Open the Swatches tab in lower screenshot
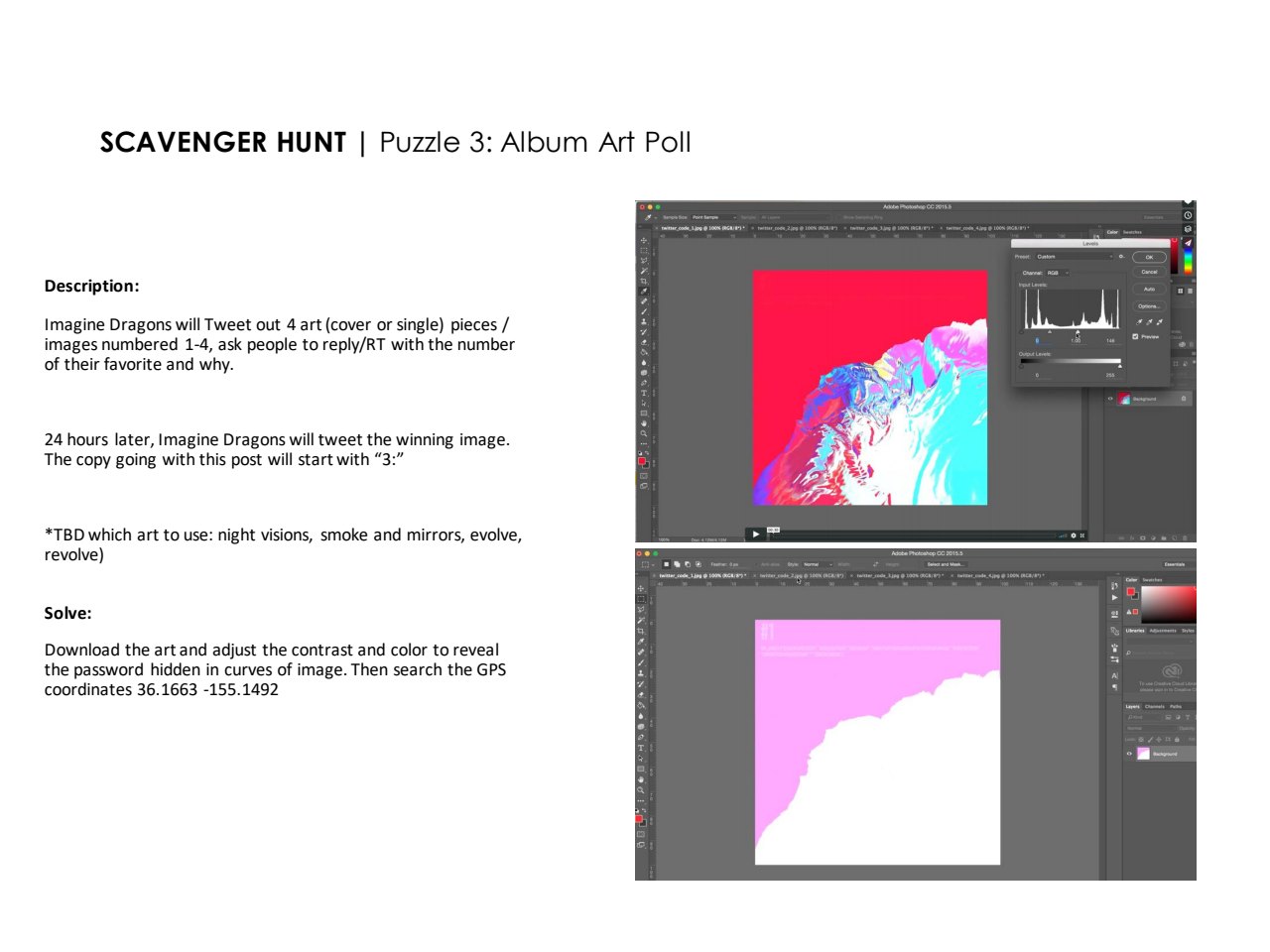Viewport: 1270px width, 952px height. tap(1152, 580)
